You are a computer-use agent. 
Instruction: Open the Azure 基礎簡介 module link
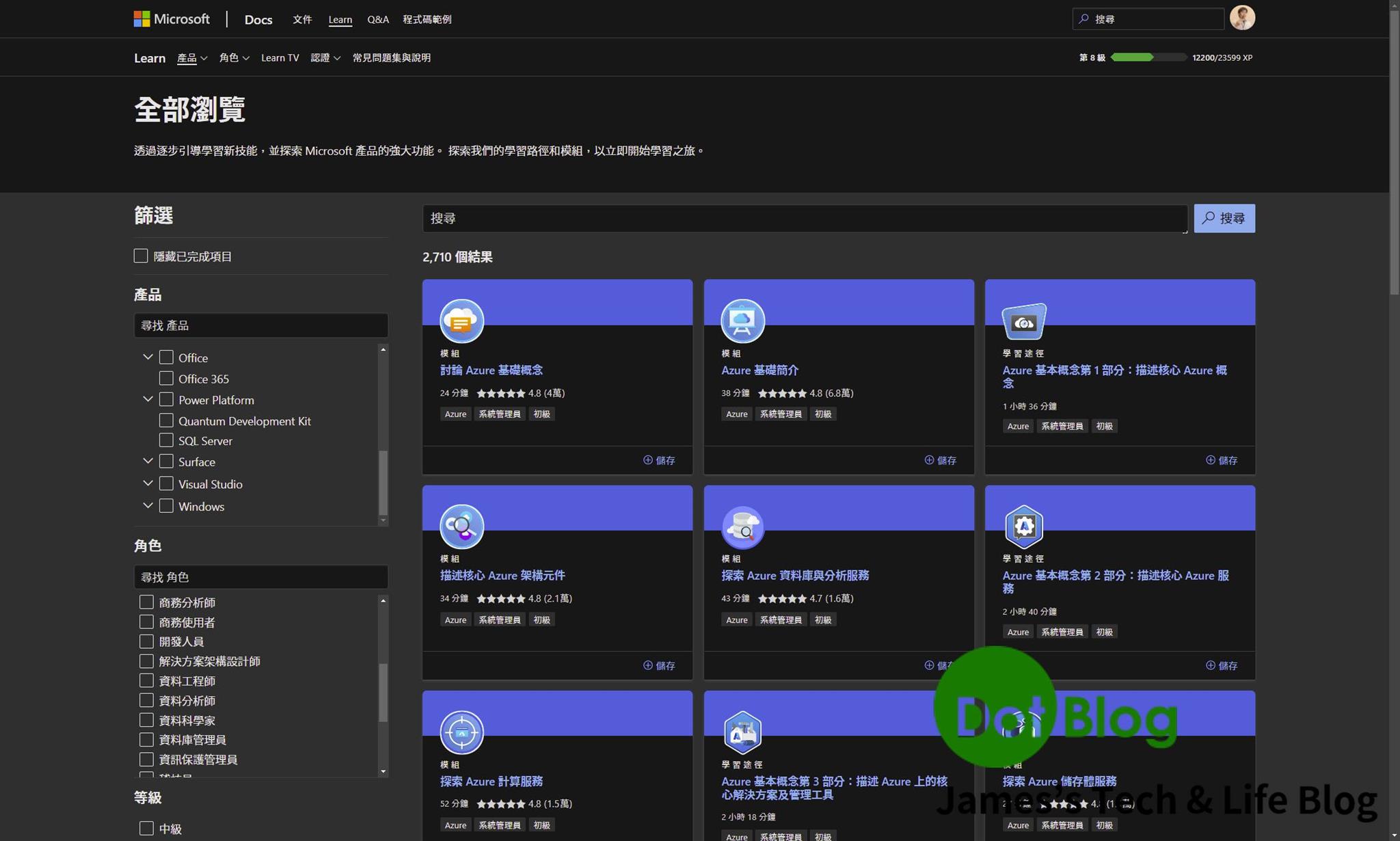759,370
